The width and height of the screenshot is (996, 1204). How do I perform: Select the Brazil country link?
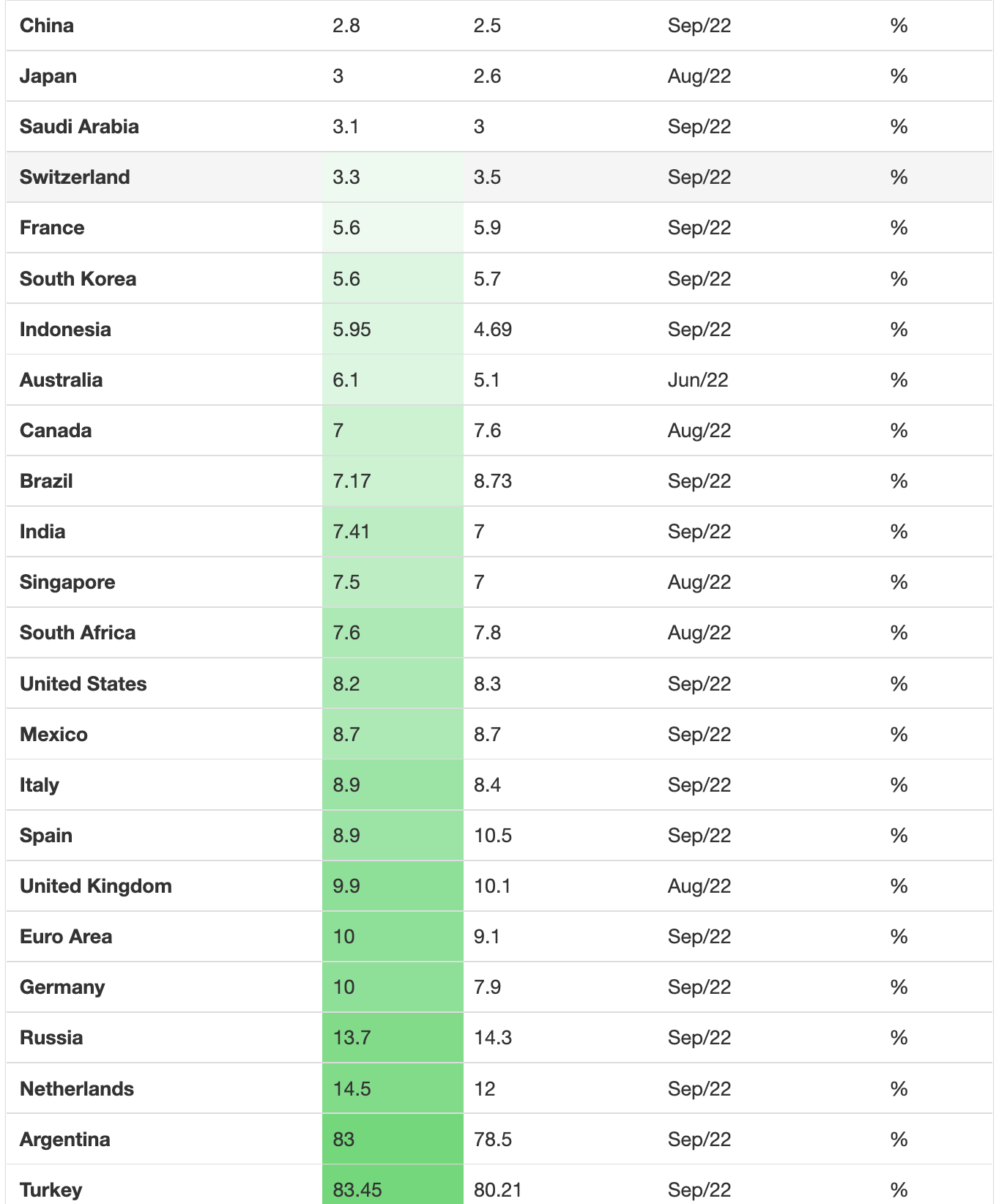point(46,481)
